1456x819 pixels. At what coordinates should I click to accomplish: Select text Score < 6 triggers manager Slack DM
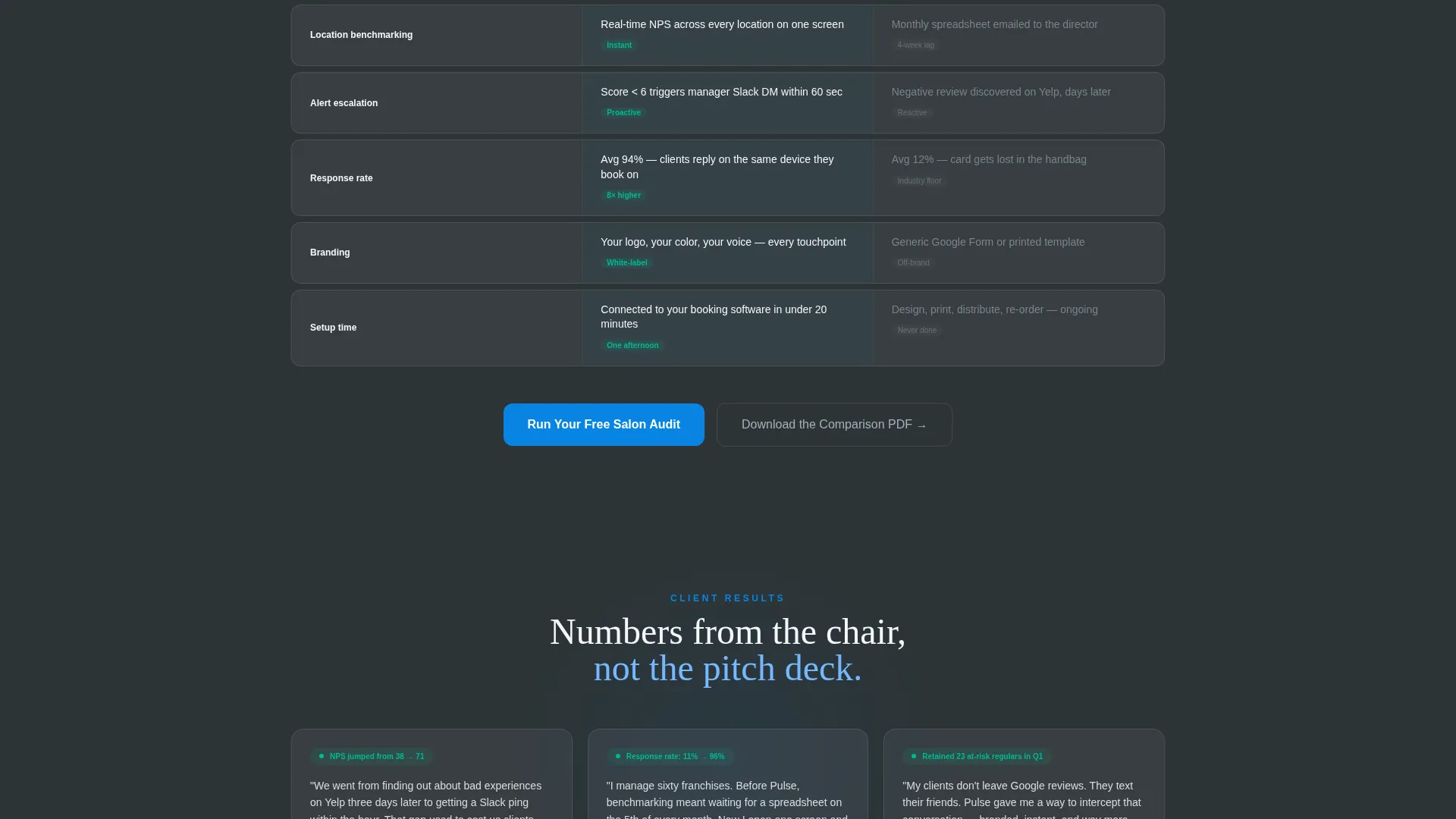[721, 92]
